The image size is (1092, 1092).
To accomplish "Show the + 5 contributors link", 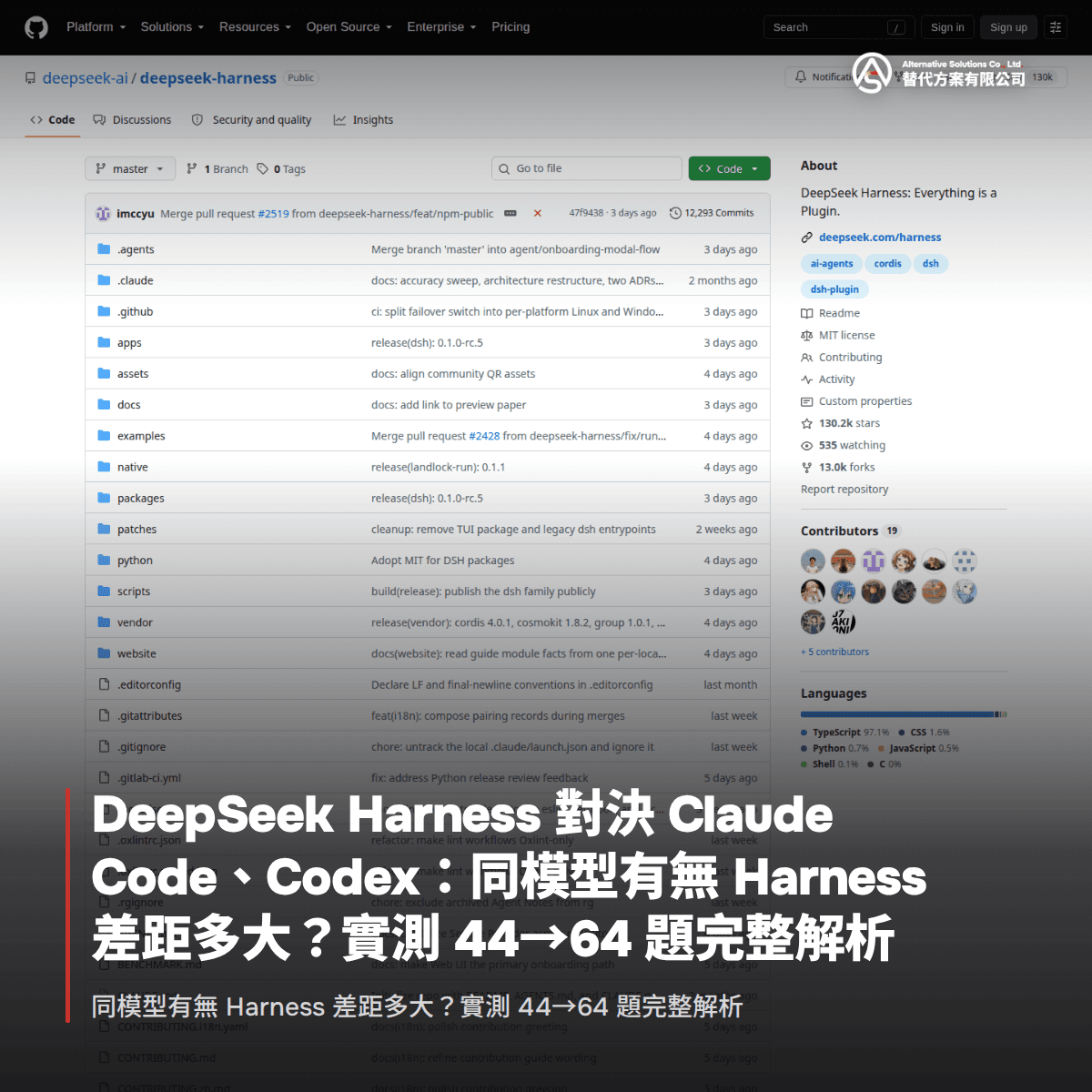I will tap(834, 652).
